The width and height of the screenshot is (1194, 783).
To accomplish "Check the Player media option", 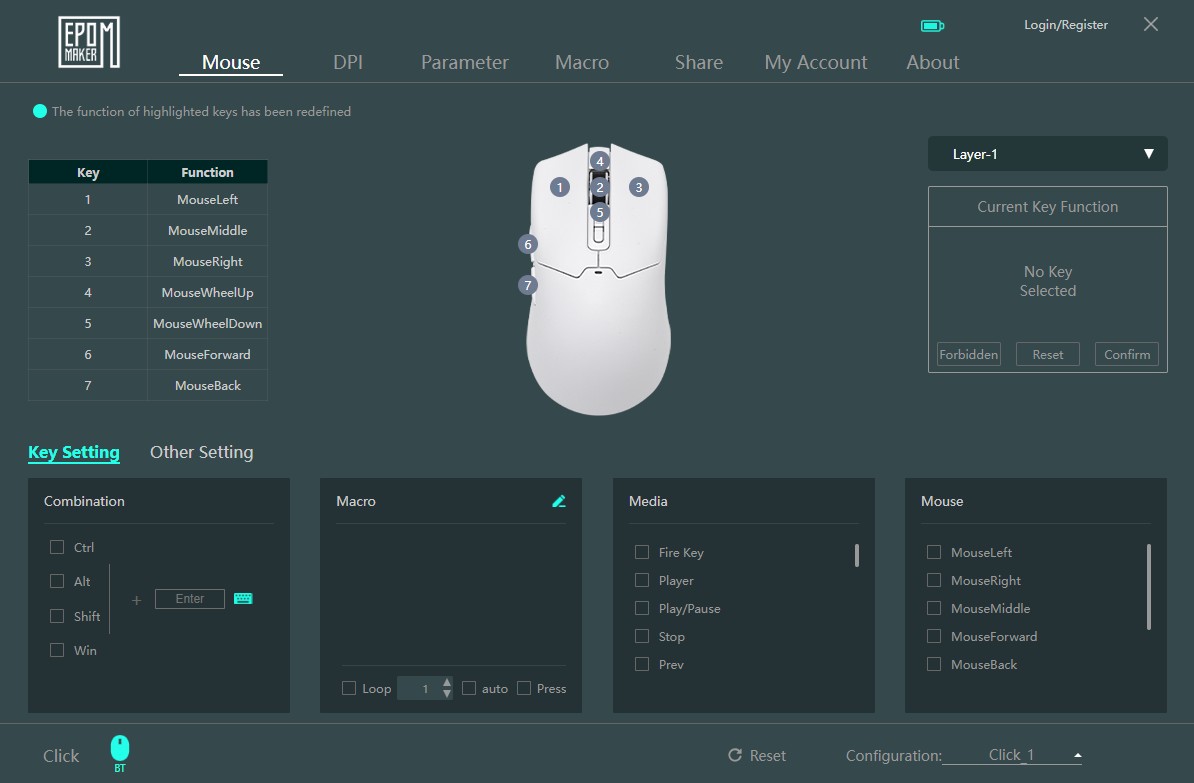I will pyautogui.click(x=642, y=580).
